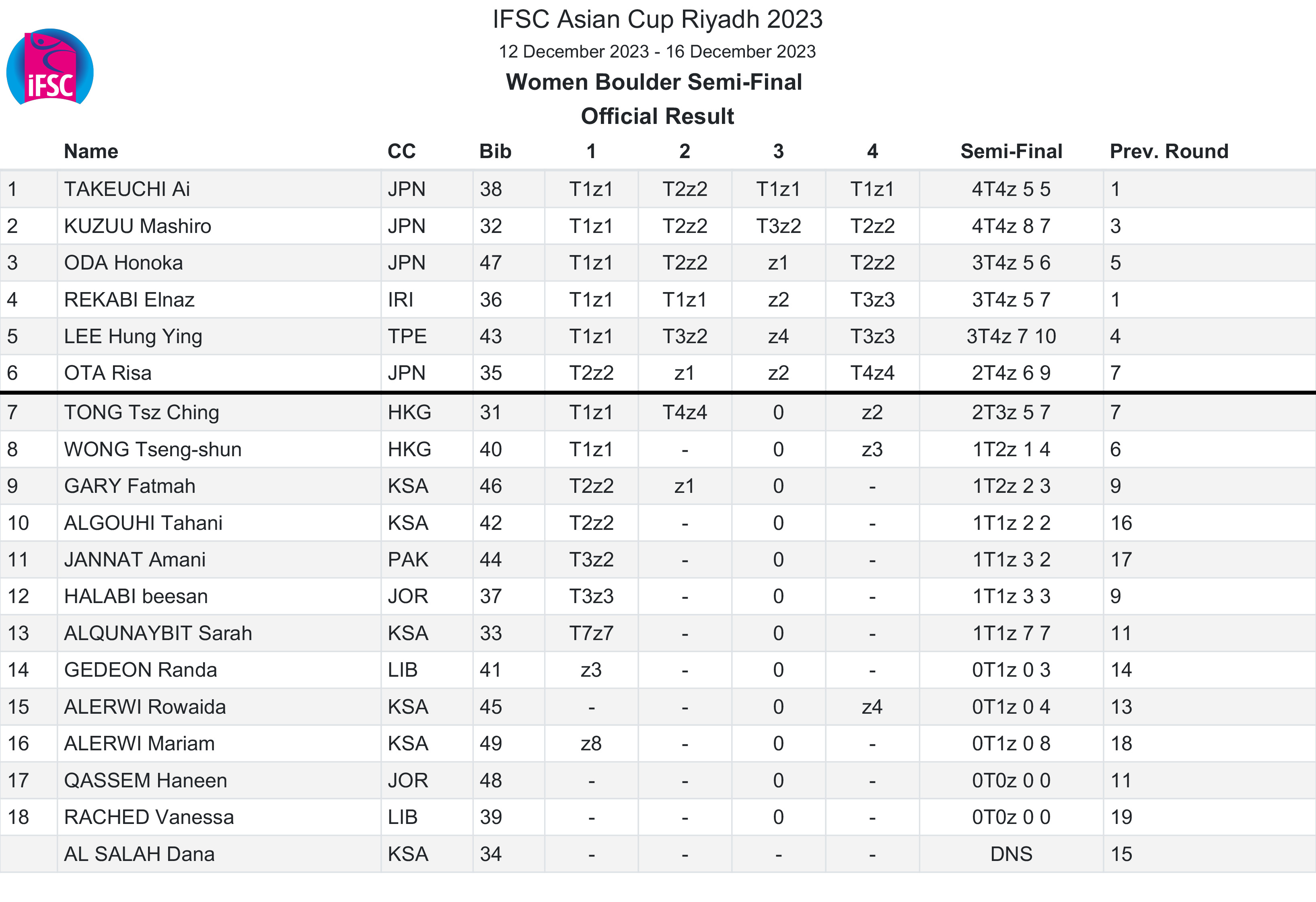Click the DNS result for AL SALAH Dana
This screenshot has width=1316, height=902.
click(x=1011, y=854)
